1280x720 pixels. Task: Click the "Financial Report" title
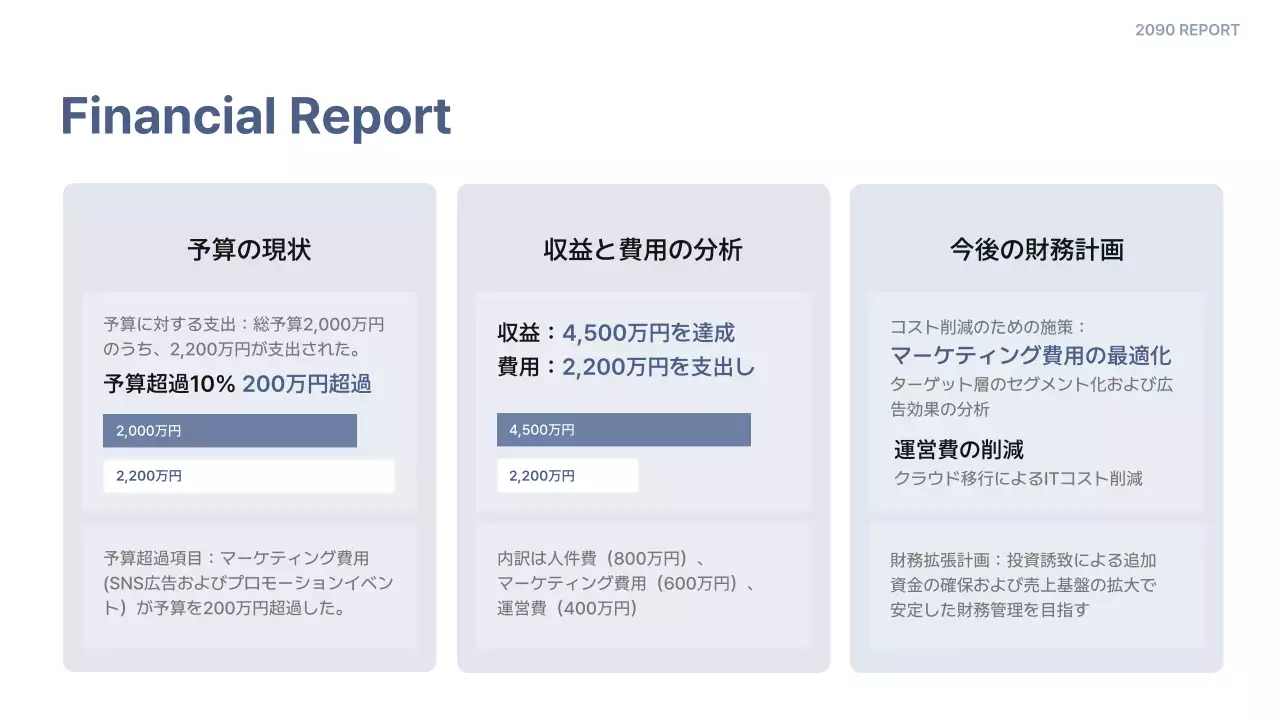pyautogui.click(x=255, y=117)
